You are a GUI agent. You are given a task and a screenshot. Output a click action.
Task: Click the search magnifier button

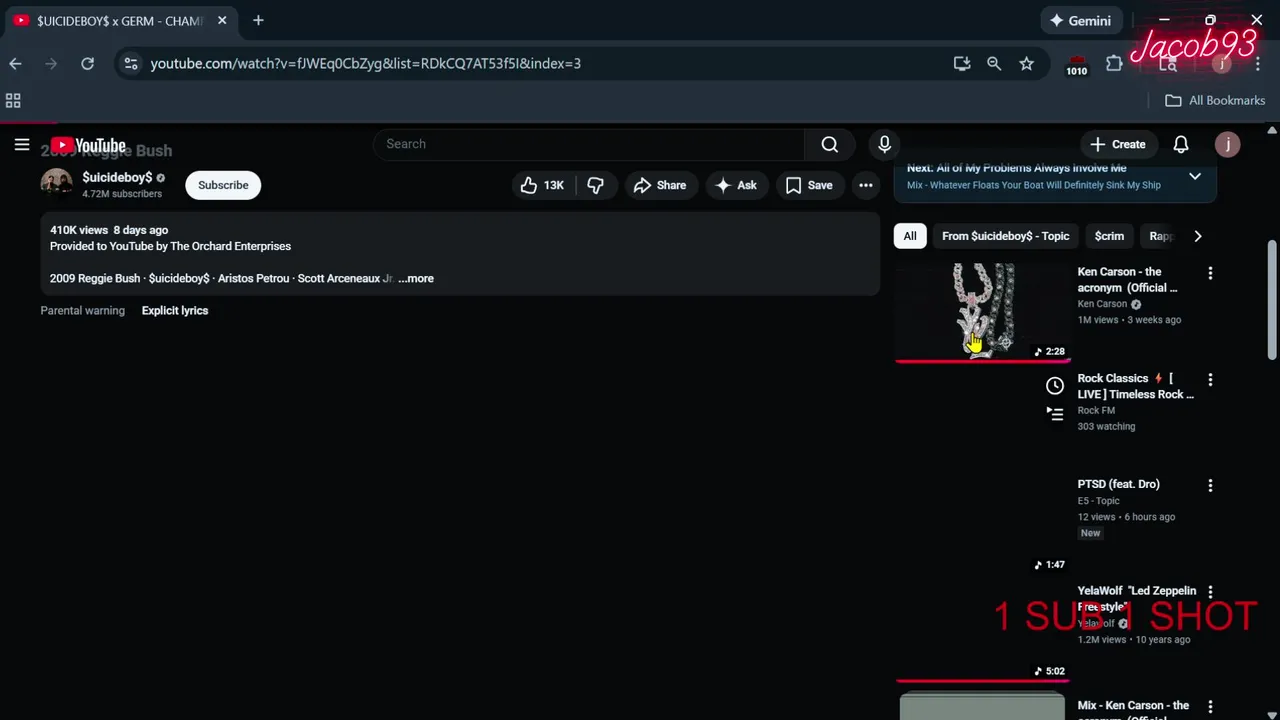[x=829, y=144]
